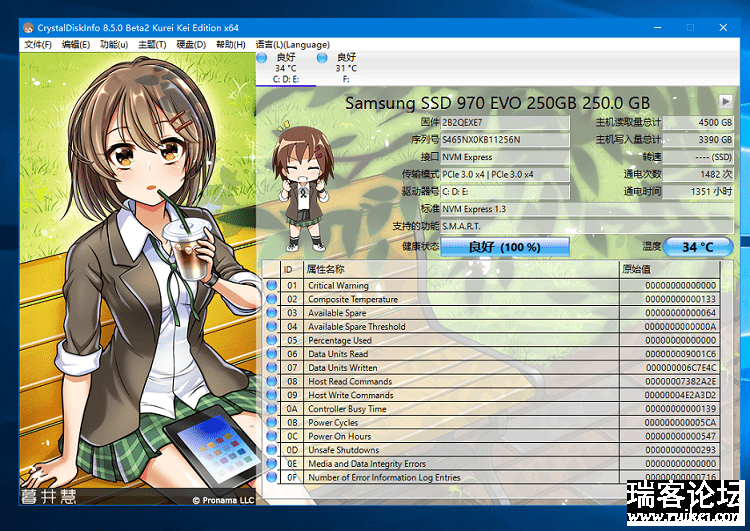750x531 pixels.
Task: Open the 硬盘(D) menu
Action: click(191, 44)
